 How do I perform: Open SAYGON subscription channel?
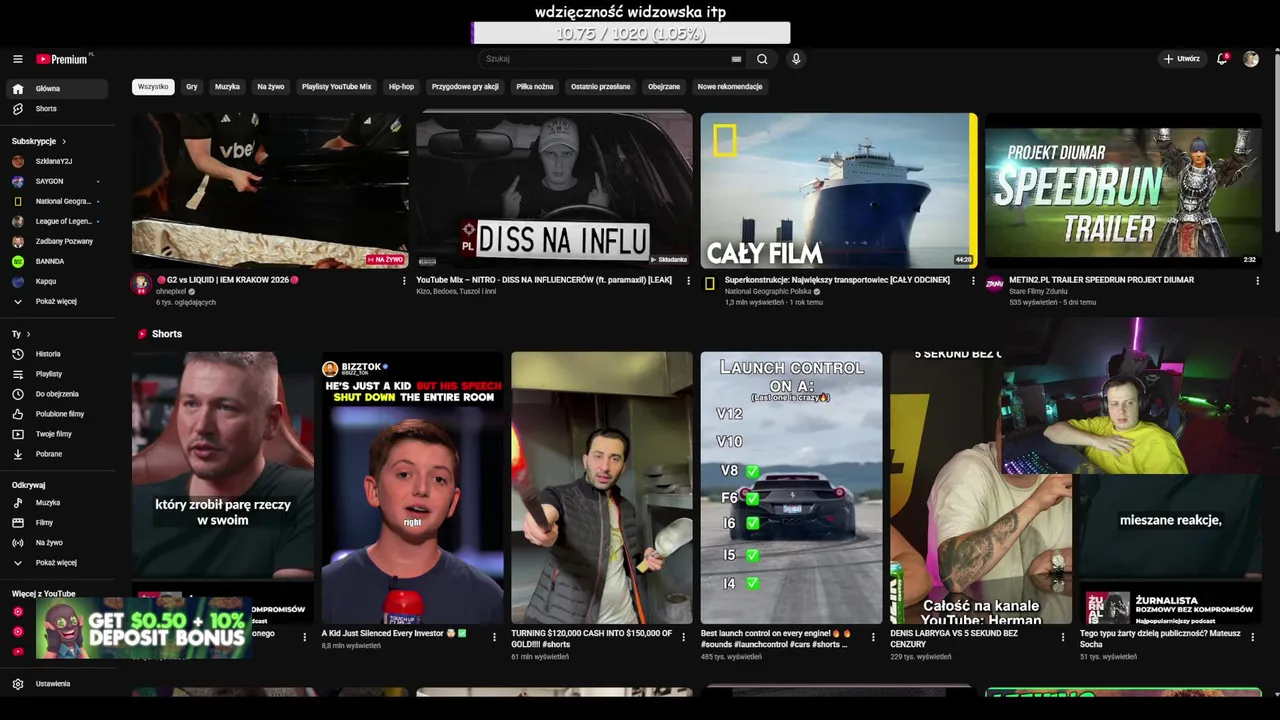(58, 181)
